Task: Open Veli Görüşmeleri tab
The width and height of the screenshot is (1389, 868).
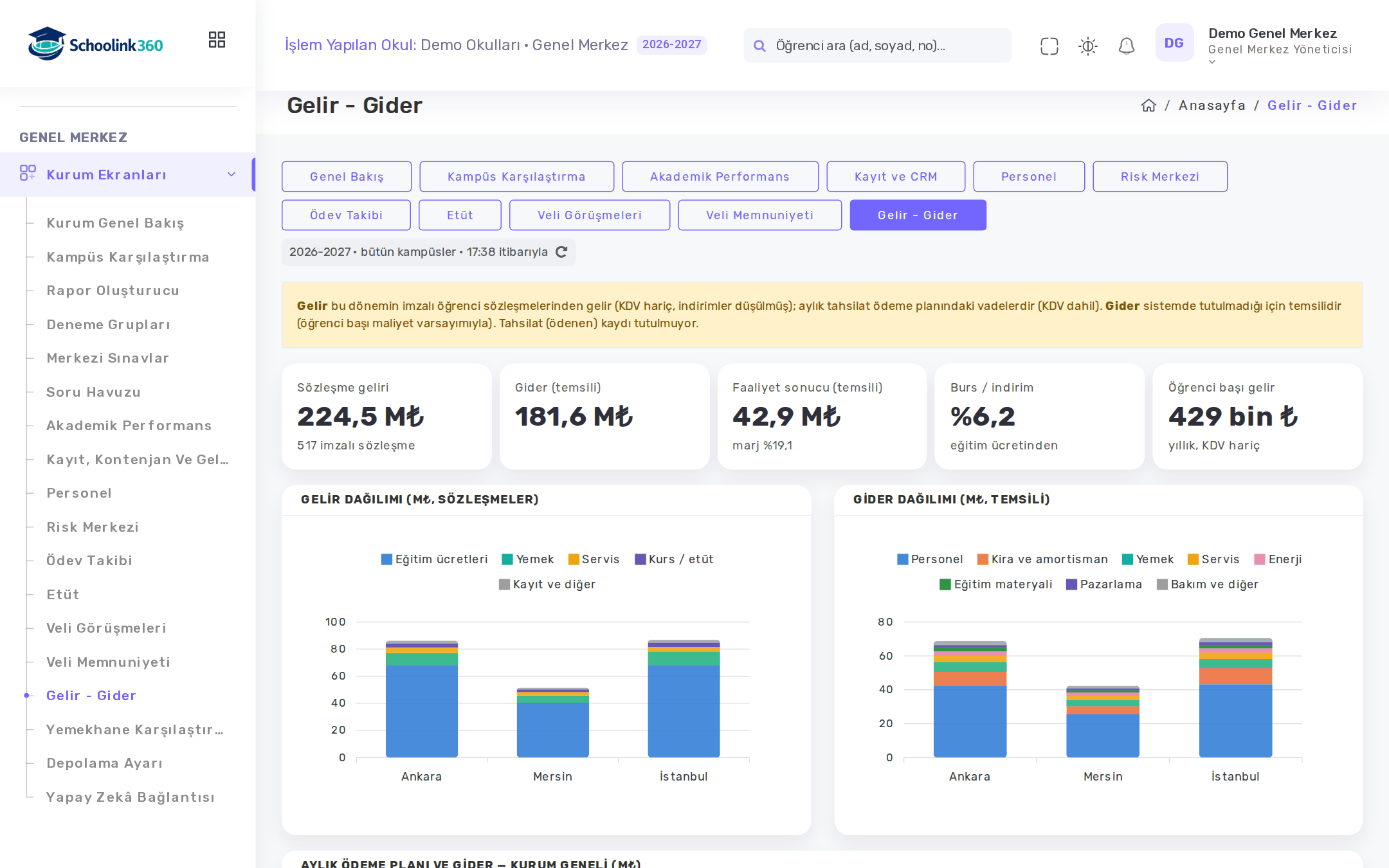Action: (x=589, y=215)
